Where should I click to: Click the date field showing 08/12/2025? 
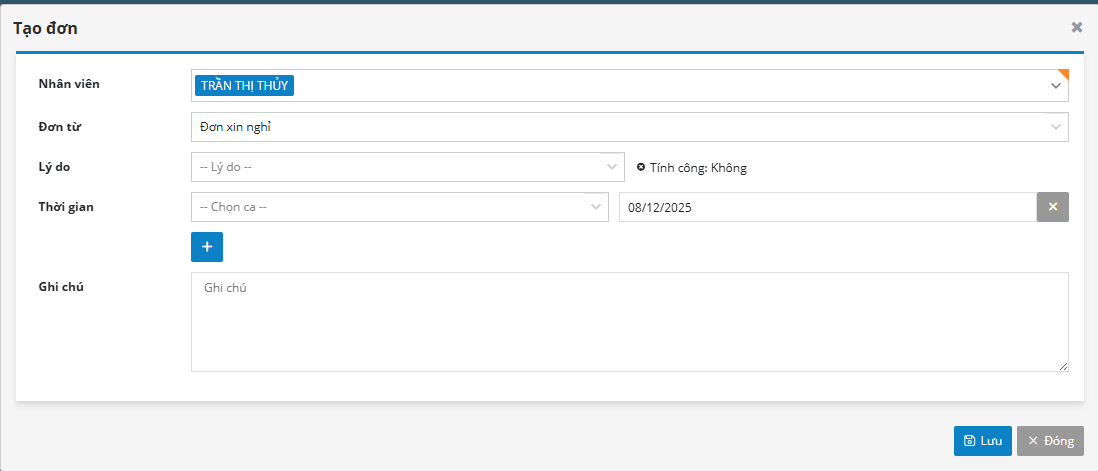[x=827, y=207]
